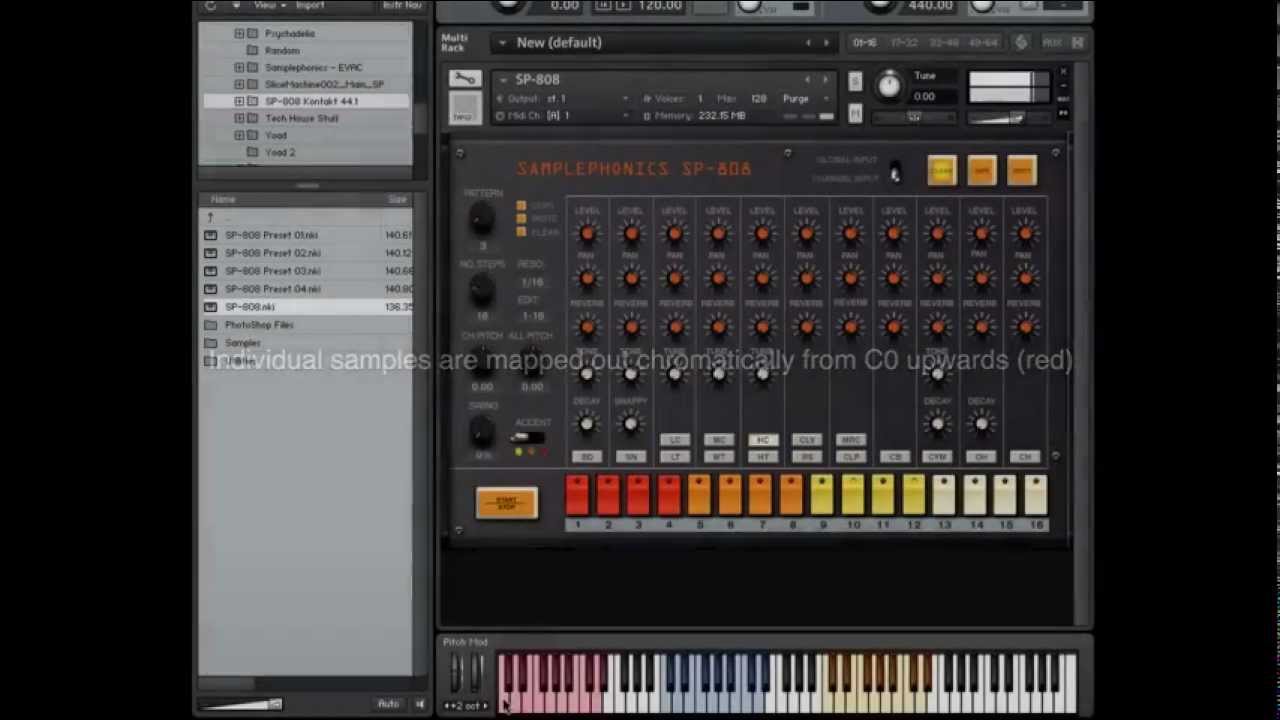Select the CYM drum channel button
Image resolution: width=1280 pixels, height=720 pixels.
click(938, 457)
